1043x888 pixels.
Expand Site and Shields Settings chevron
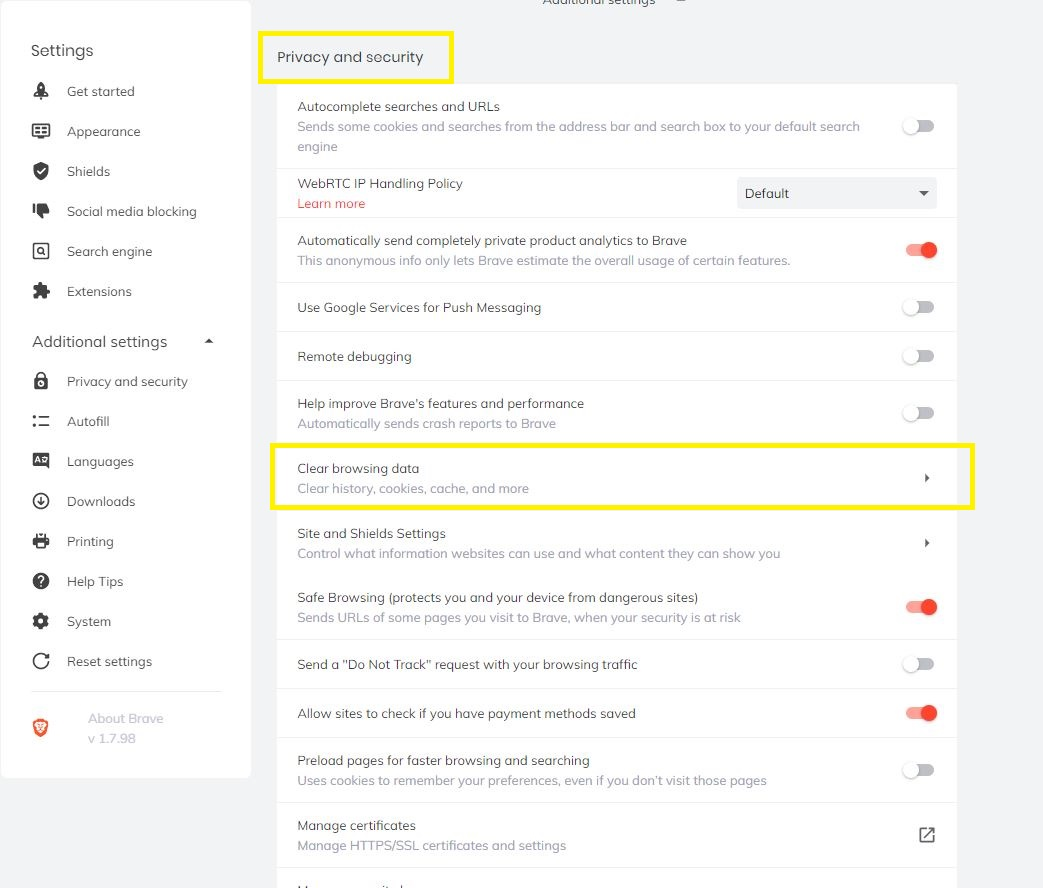coord(927,543)
